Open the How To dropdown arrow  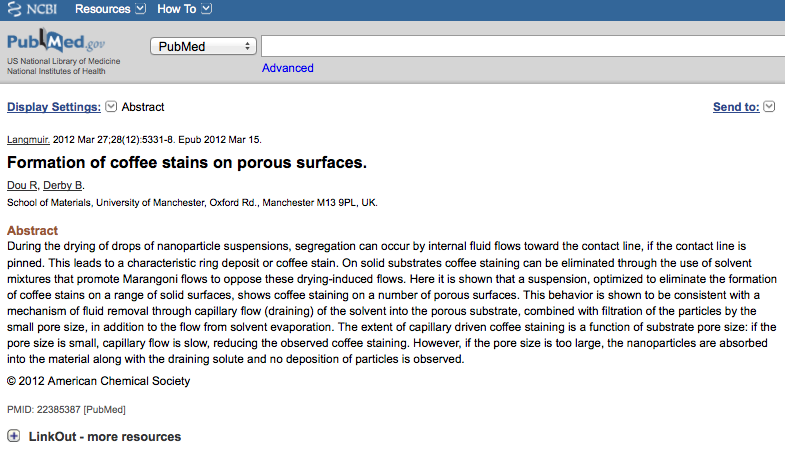206,9
